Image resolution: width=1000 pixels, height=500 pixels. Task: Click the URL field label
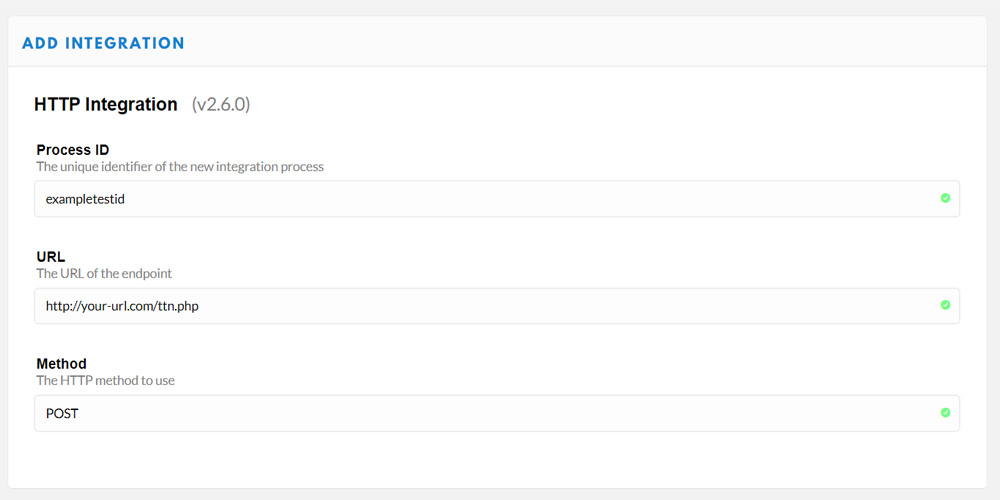[51, 257]
